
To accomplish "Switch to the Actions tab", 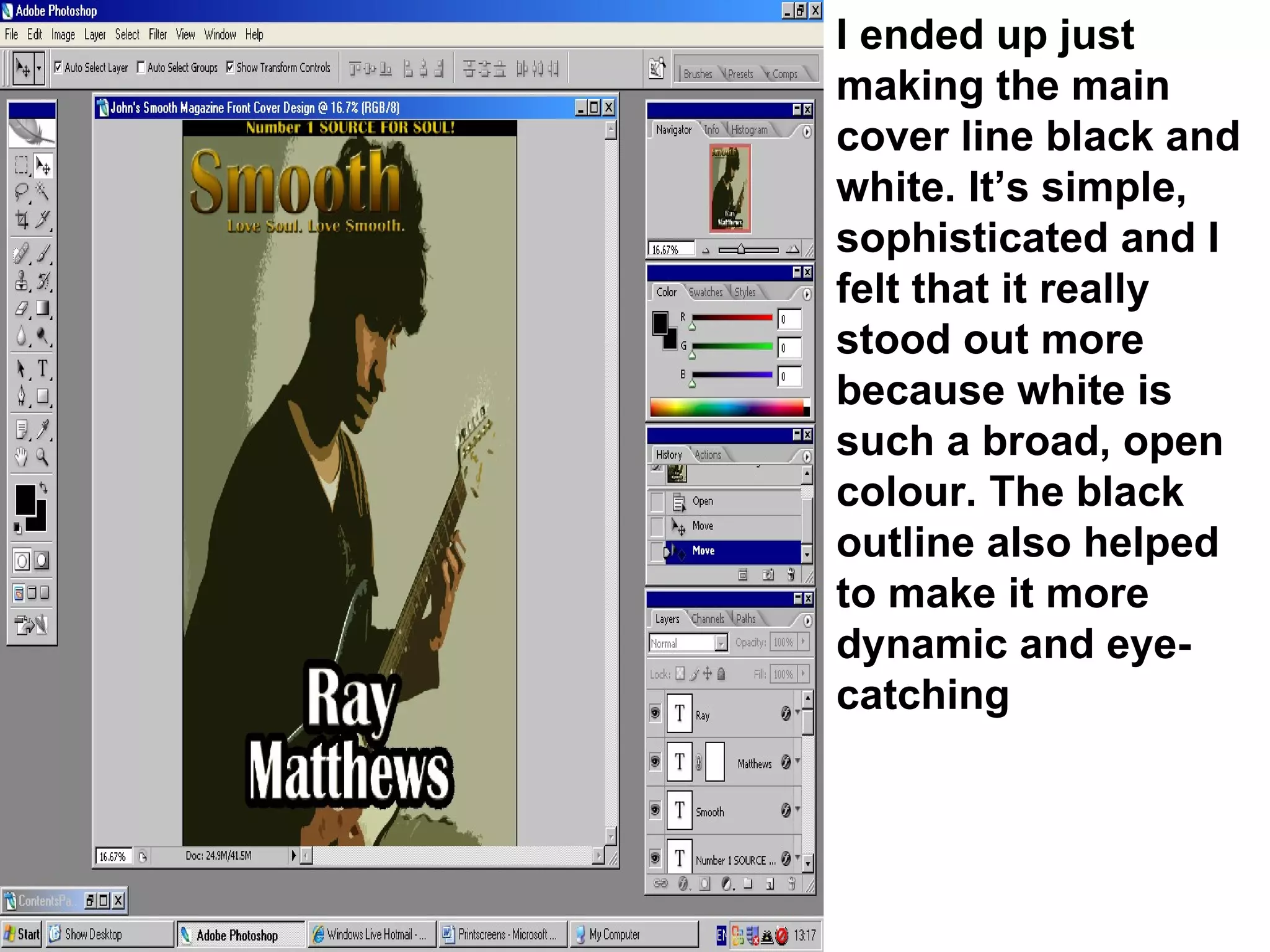I will click(x=708, y=454).
